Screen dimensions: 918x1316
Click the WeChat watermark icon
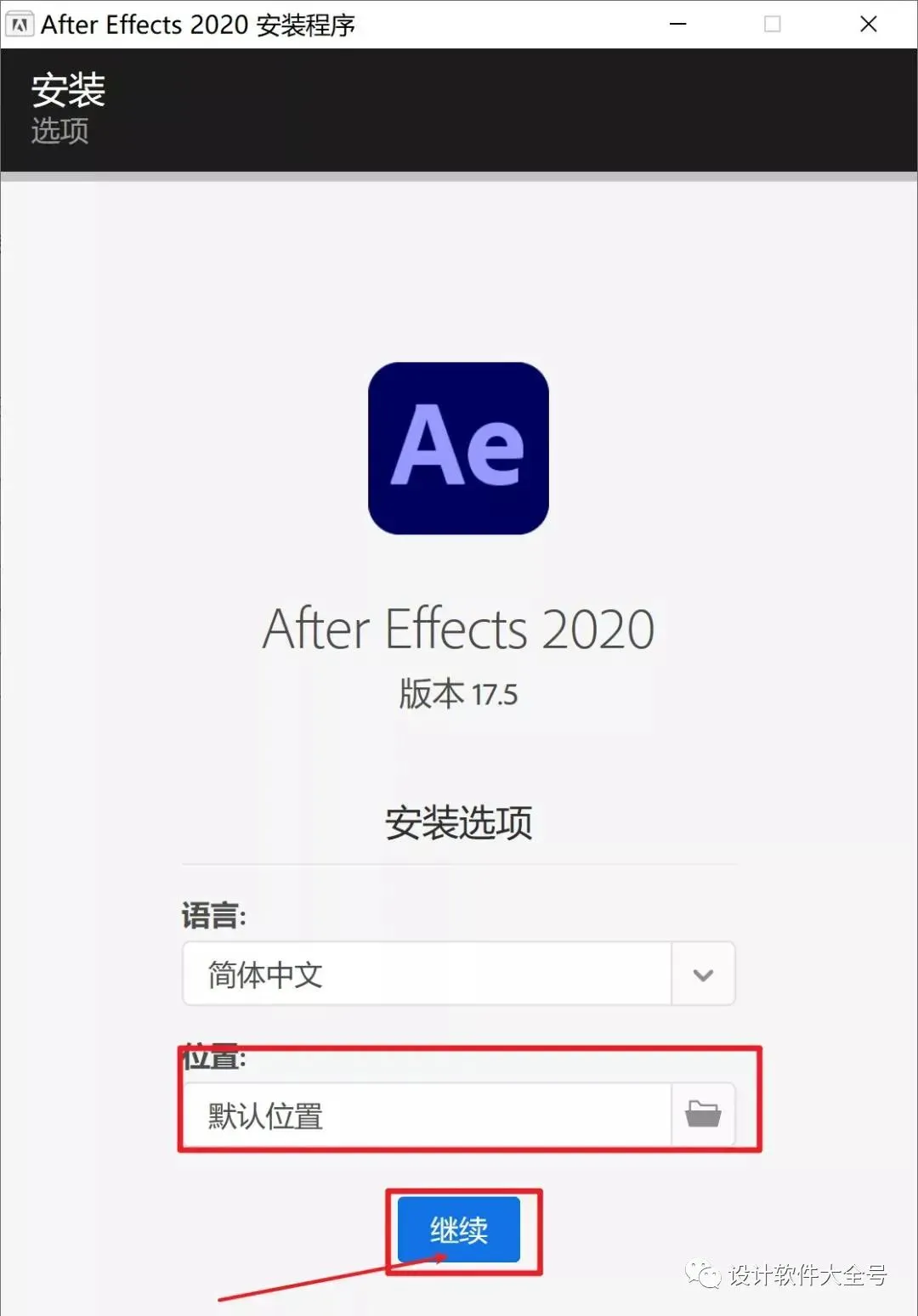(703, 1274)
